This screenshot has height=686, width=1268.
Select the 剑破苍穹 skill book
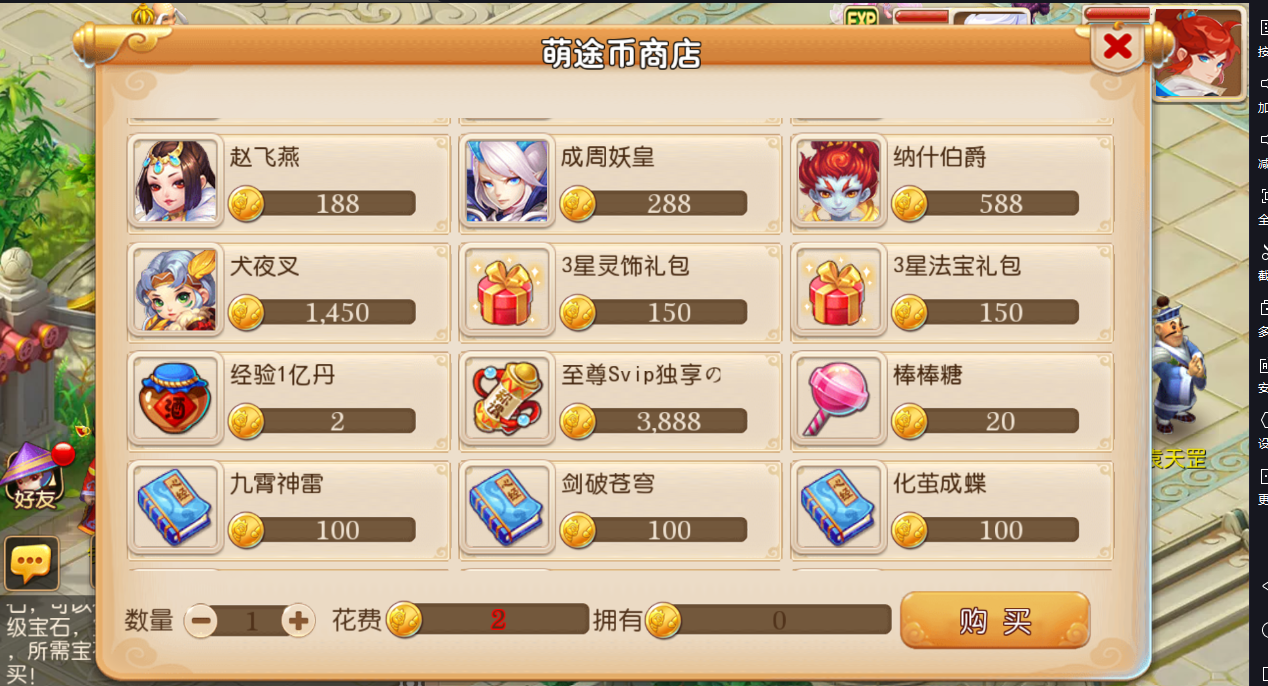point(507,508)
